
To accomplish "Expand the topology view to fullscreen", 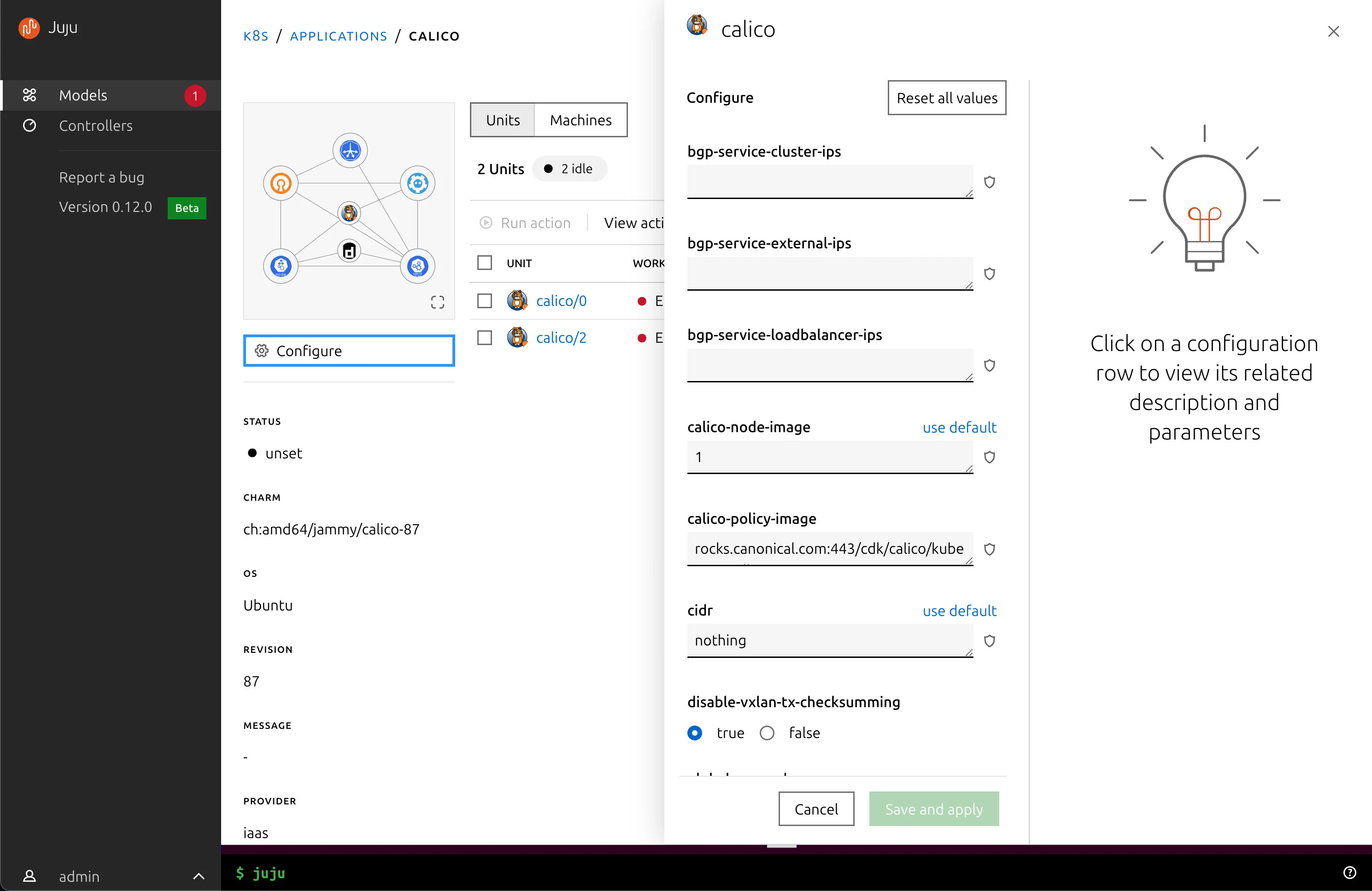I will click(438, 302).
